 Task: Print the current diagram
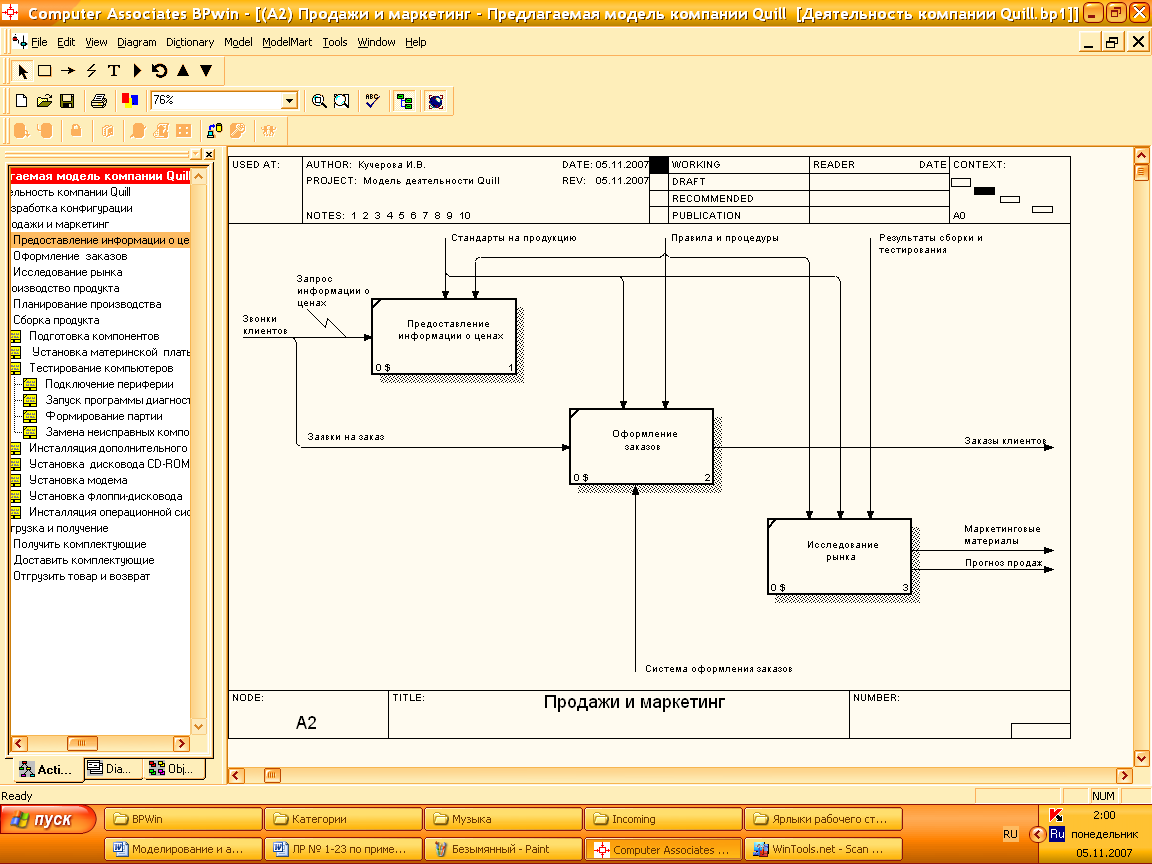coord(98,101)
